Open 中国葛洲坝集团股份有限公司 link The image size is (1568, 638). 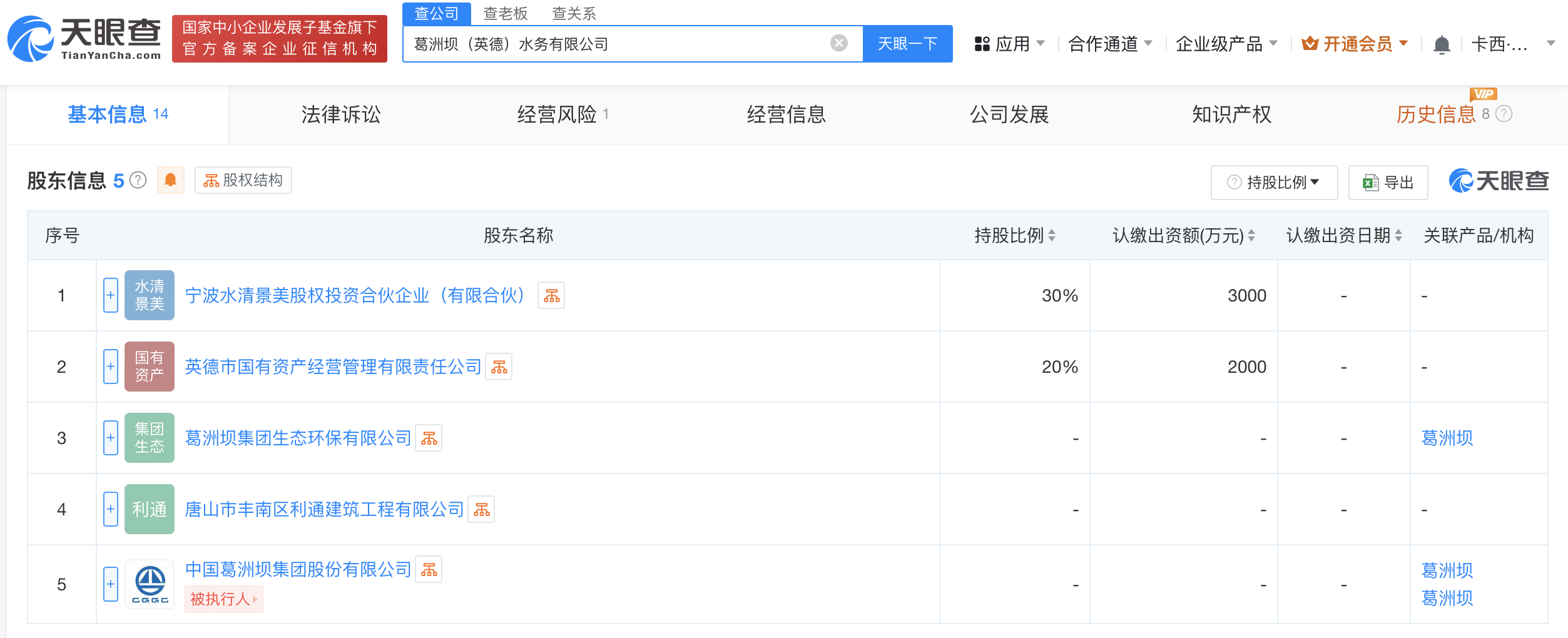click(x=298, y=569)
